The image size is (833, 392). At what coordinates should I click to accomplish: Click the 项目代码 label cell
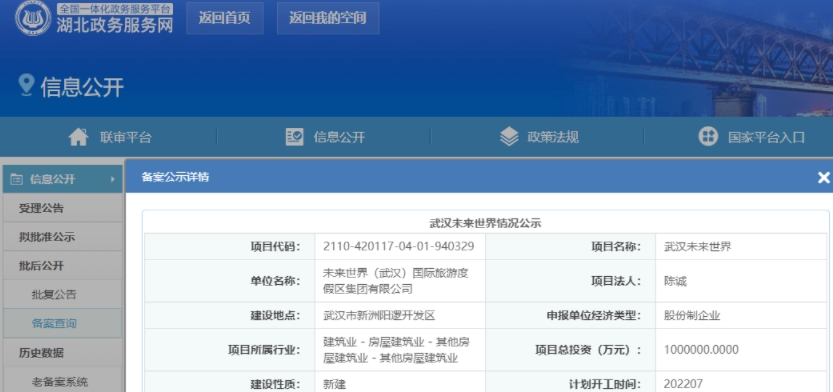coord(230,246)
